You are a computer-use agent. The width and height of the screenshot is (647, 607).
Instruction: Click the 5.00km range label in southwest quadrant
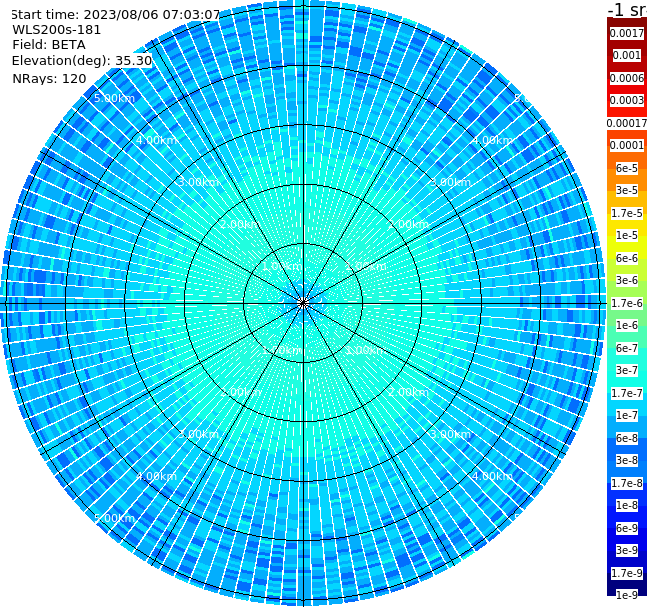(114, 518)
